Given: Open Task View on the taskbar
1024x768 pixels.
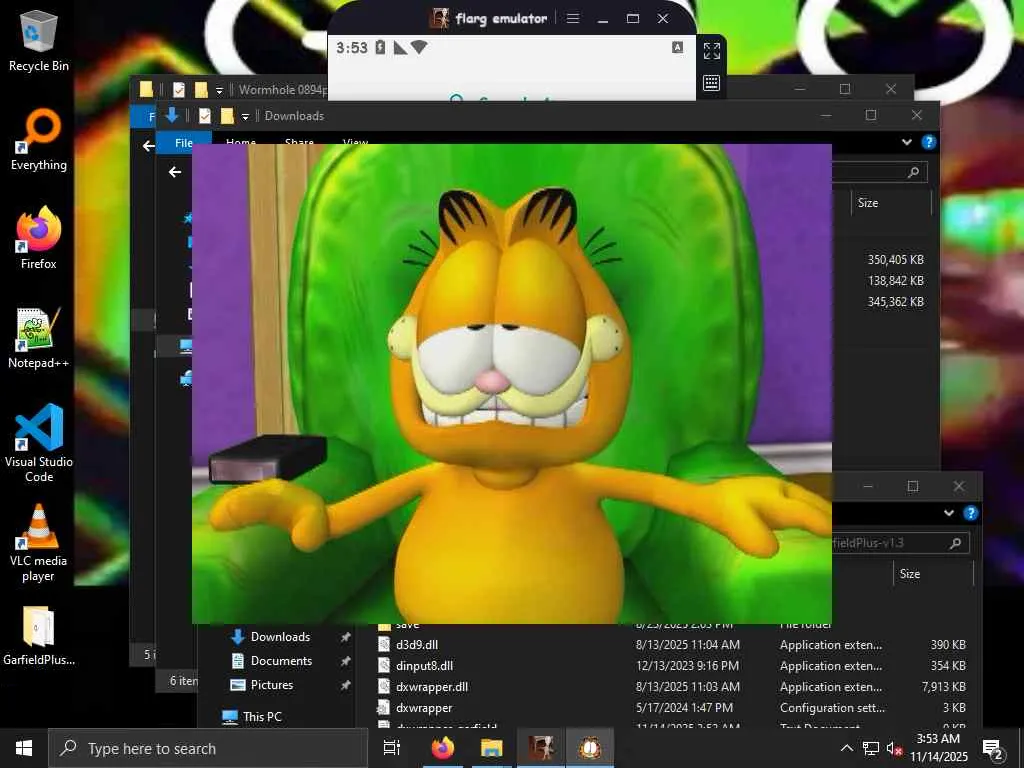Looking at the screenshot, I should 392,748.
